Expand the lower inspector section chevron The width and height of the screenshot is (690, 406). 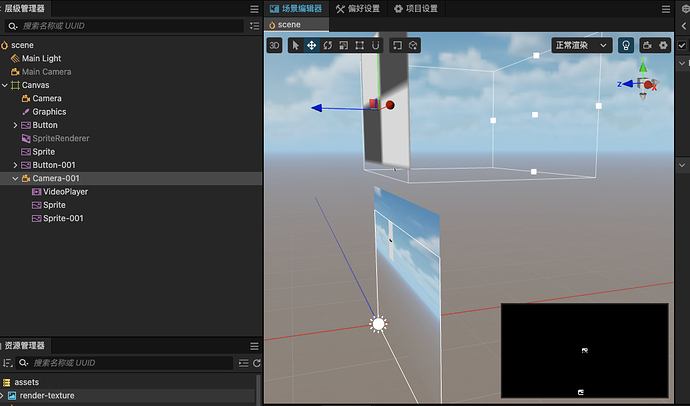[x=682, y=165]
